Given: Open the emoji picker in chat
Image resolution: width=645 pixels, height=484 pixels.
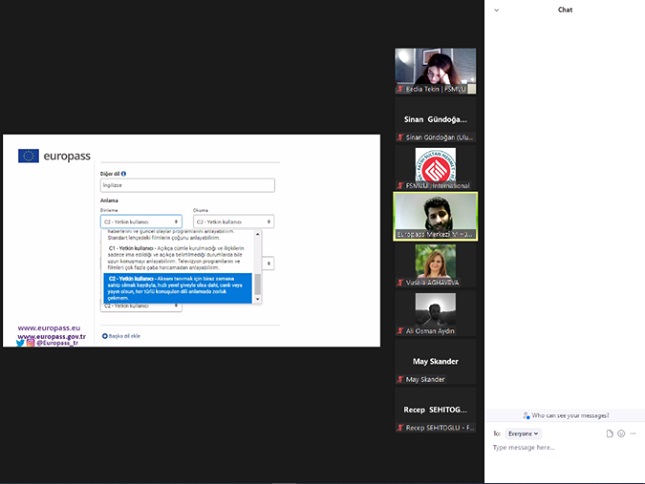Looking at the screenshot, I should point(621,433).
